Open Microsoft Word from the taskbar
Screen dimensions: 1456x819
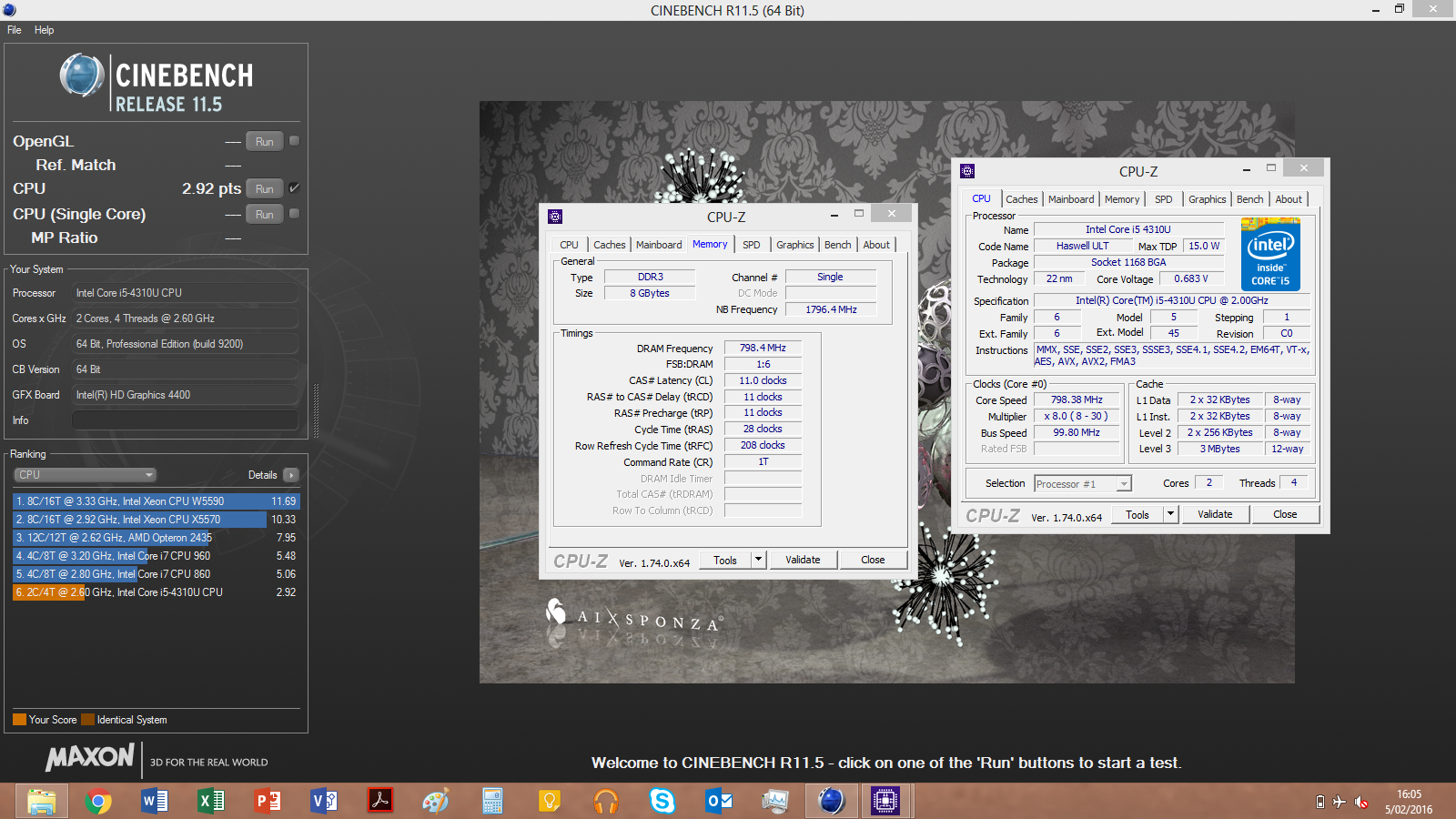pos(155,802)
